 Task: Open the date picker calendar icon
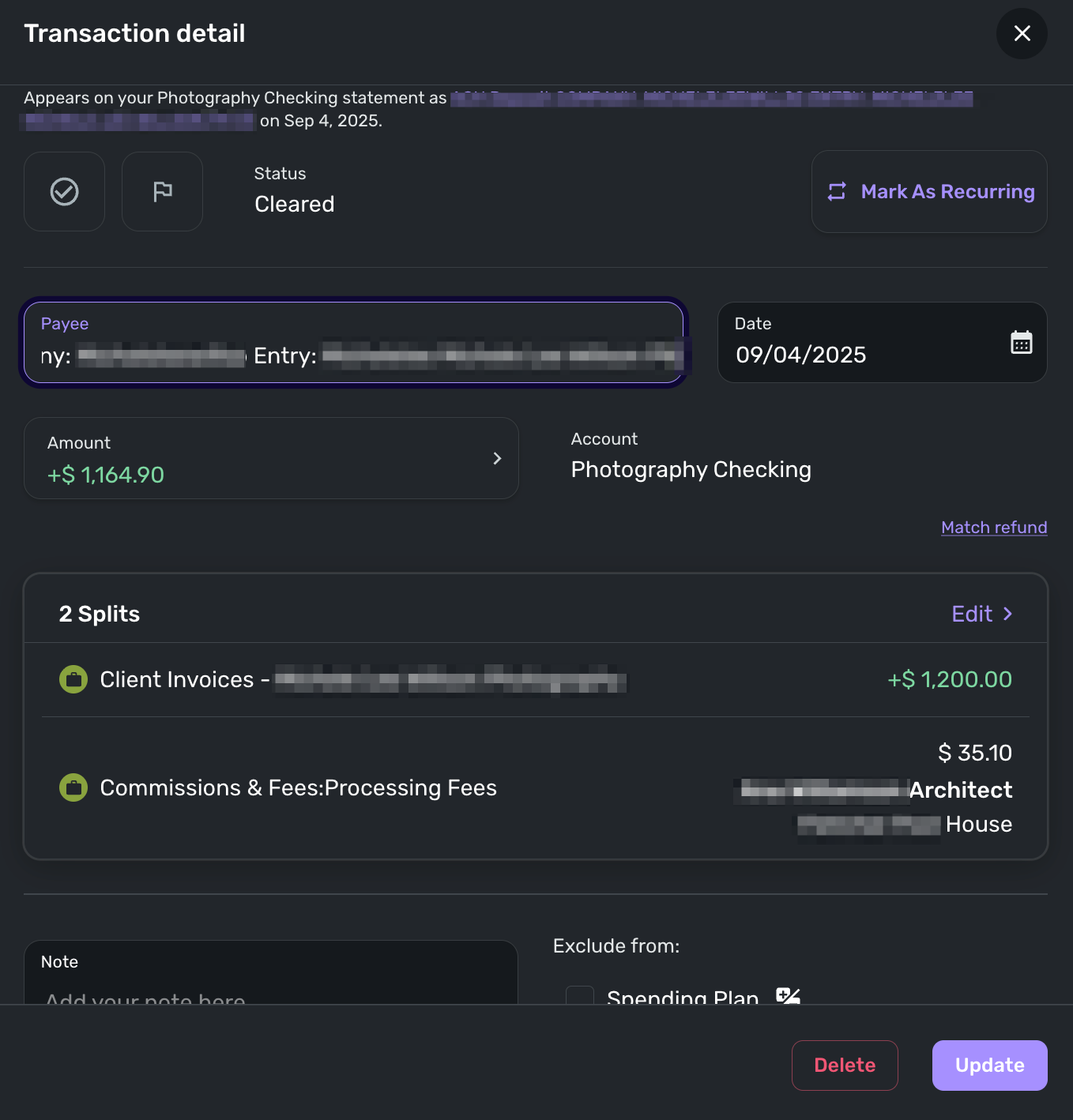(1021, 343)
